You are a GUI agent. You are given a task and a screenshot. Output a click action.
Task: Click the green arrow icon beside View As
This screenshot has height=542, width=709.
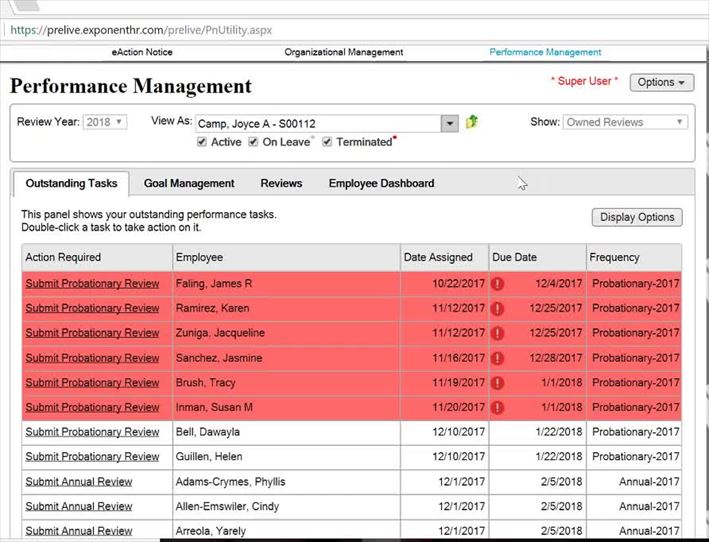click(472, 122)
